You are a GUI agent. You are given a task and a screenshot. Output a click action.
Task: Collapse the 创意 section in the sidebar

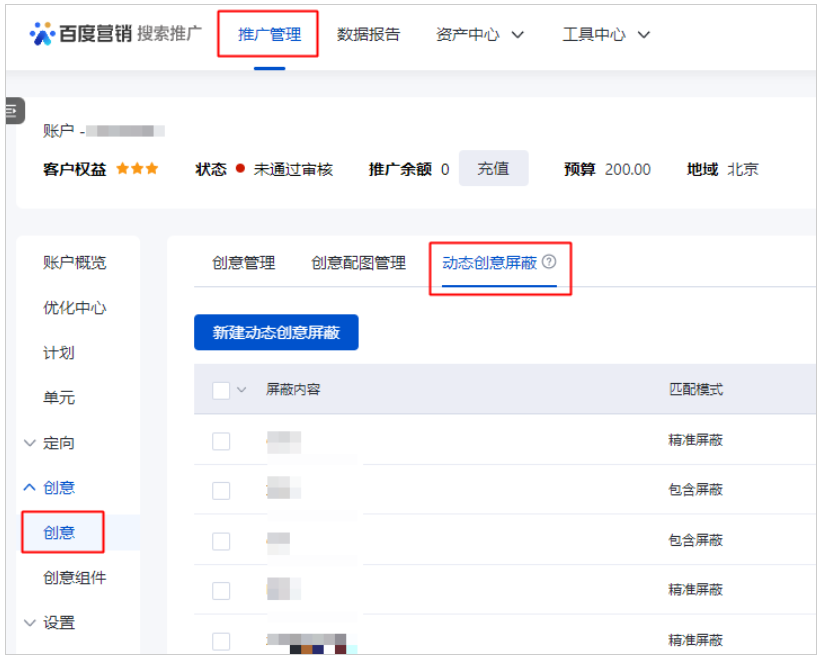tap(31, 487)
